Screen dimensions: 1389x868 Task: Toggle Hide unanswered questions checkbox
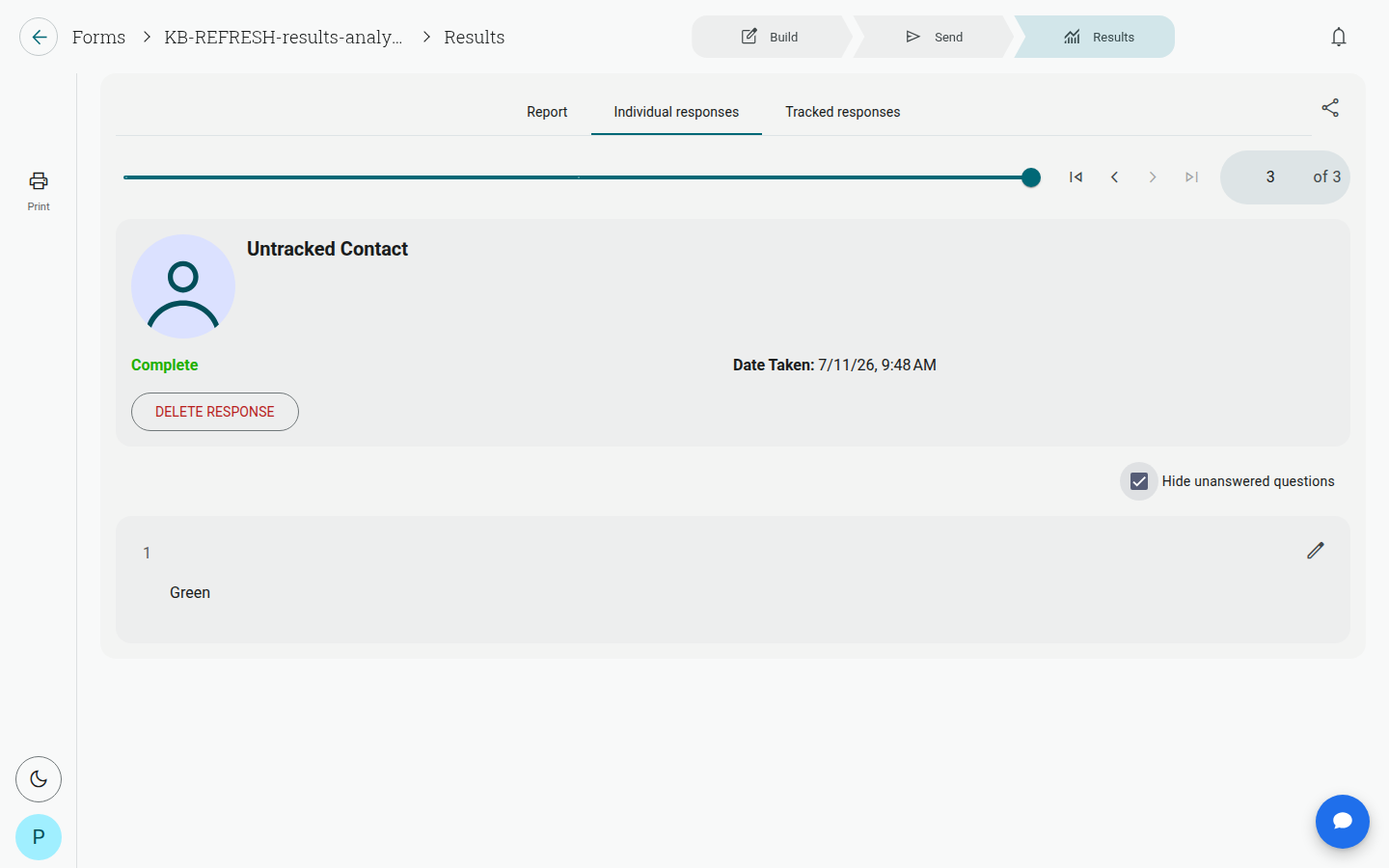tap(1139, 481)
